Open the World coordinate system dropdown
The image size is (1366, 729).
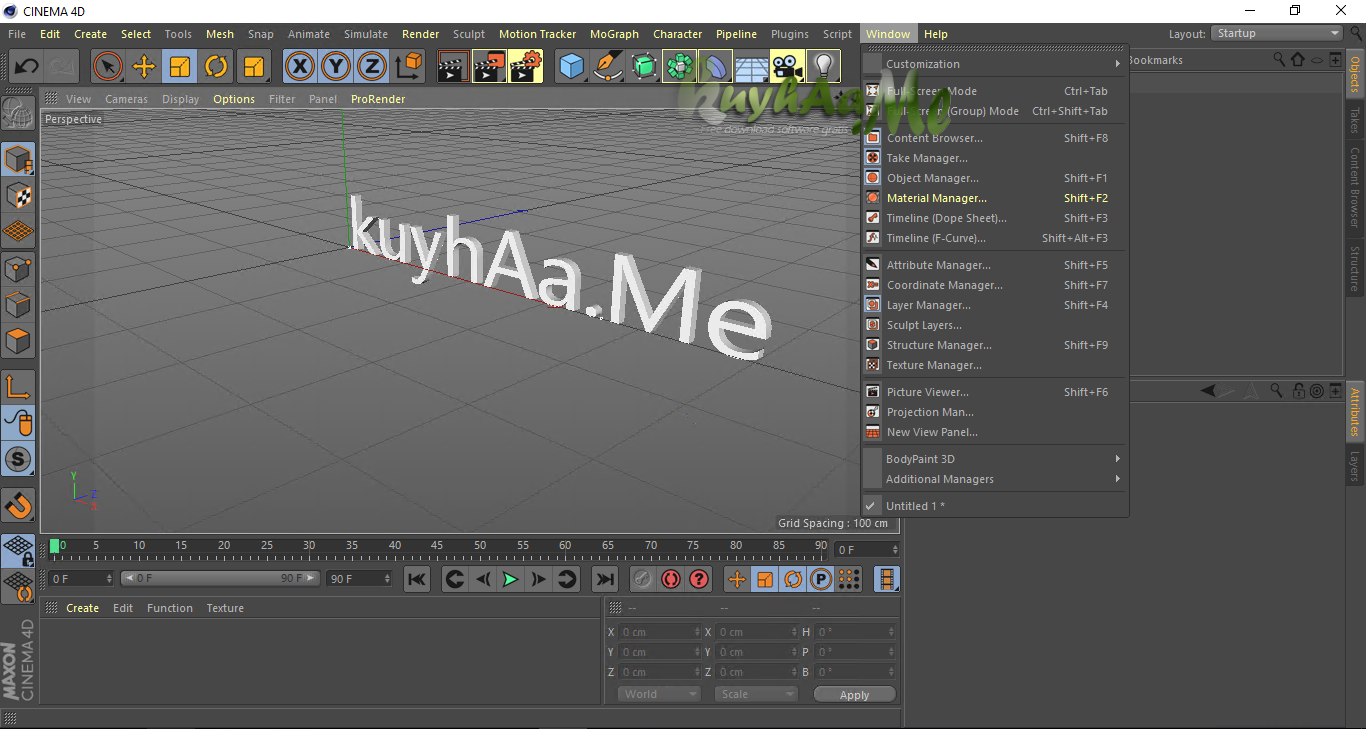(658, 694)
